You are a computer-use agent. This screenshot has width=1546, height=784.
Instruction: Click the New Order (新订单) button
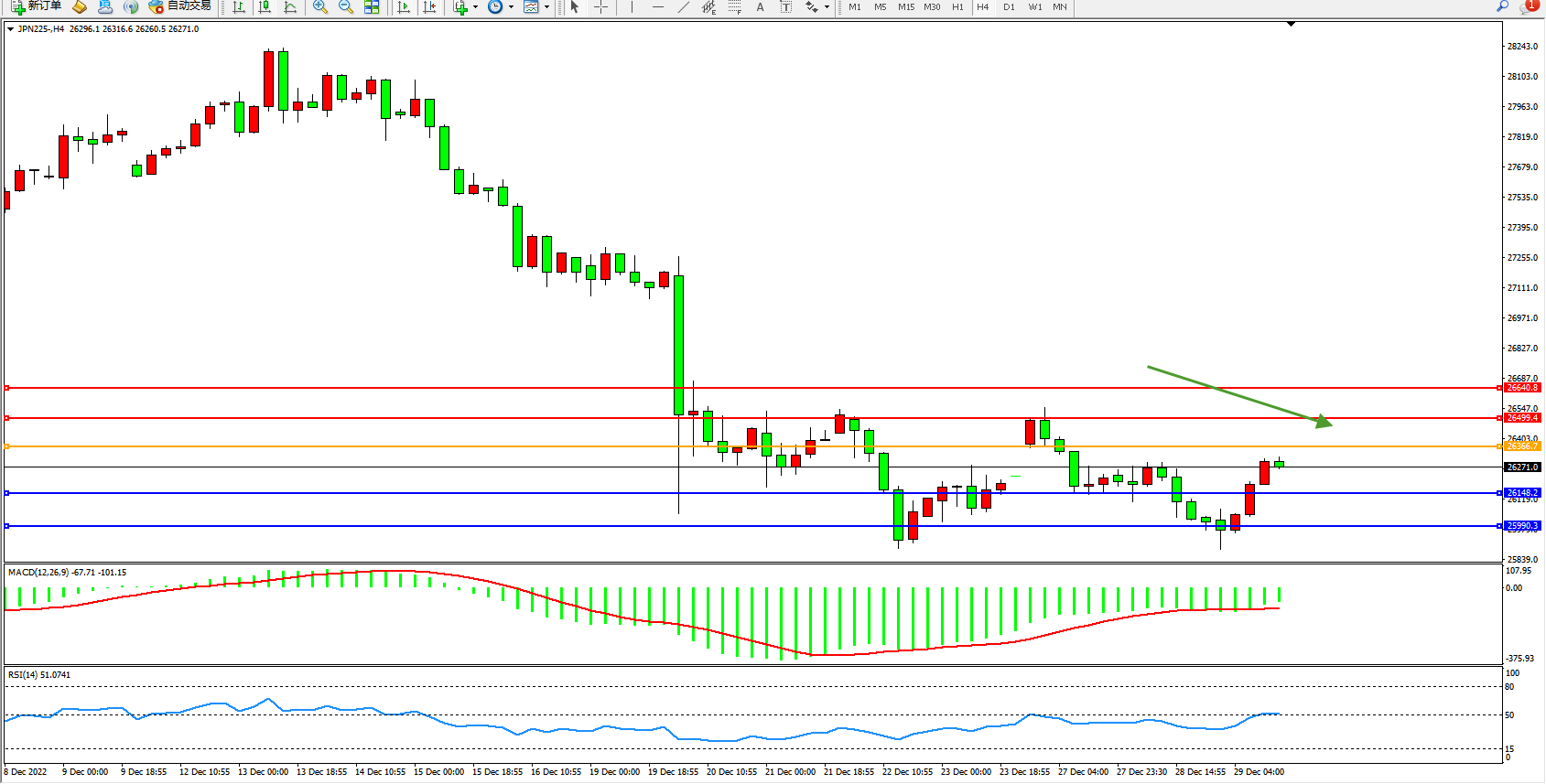37,6
